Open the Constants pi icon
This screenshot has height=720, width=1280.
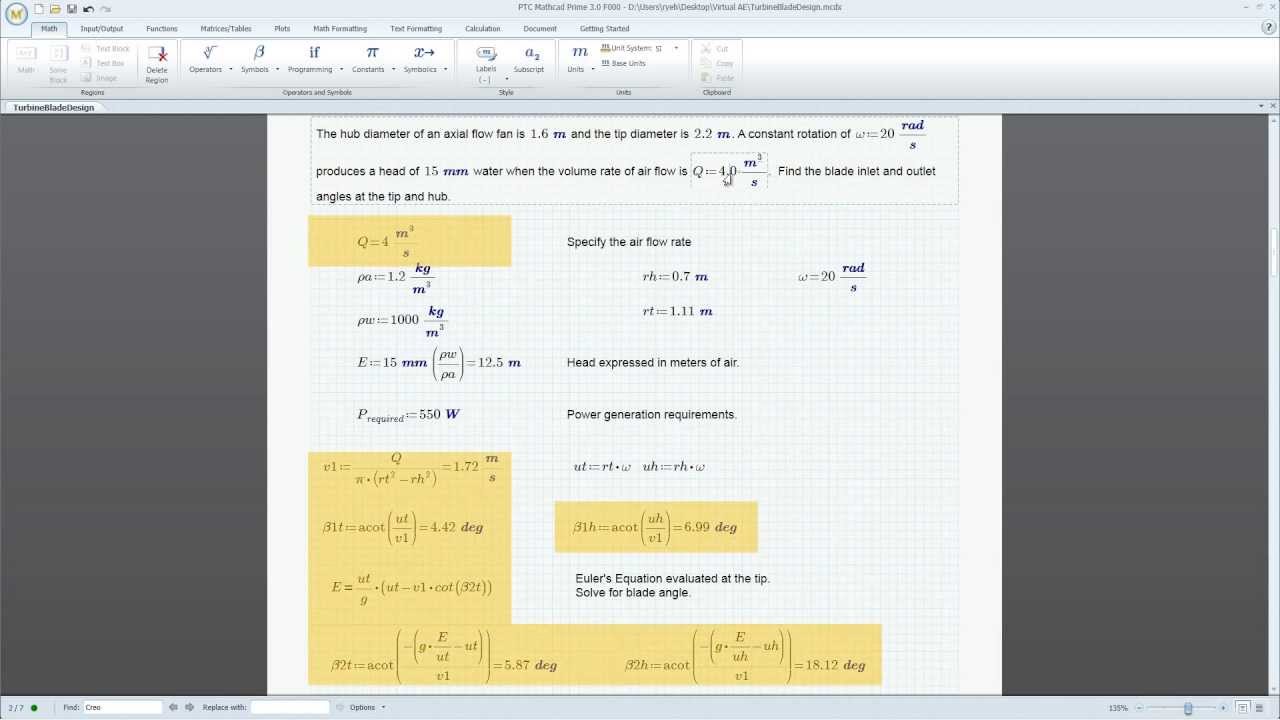coord(372,53)
